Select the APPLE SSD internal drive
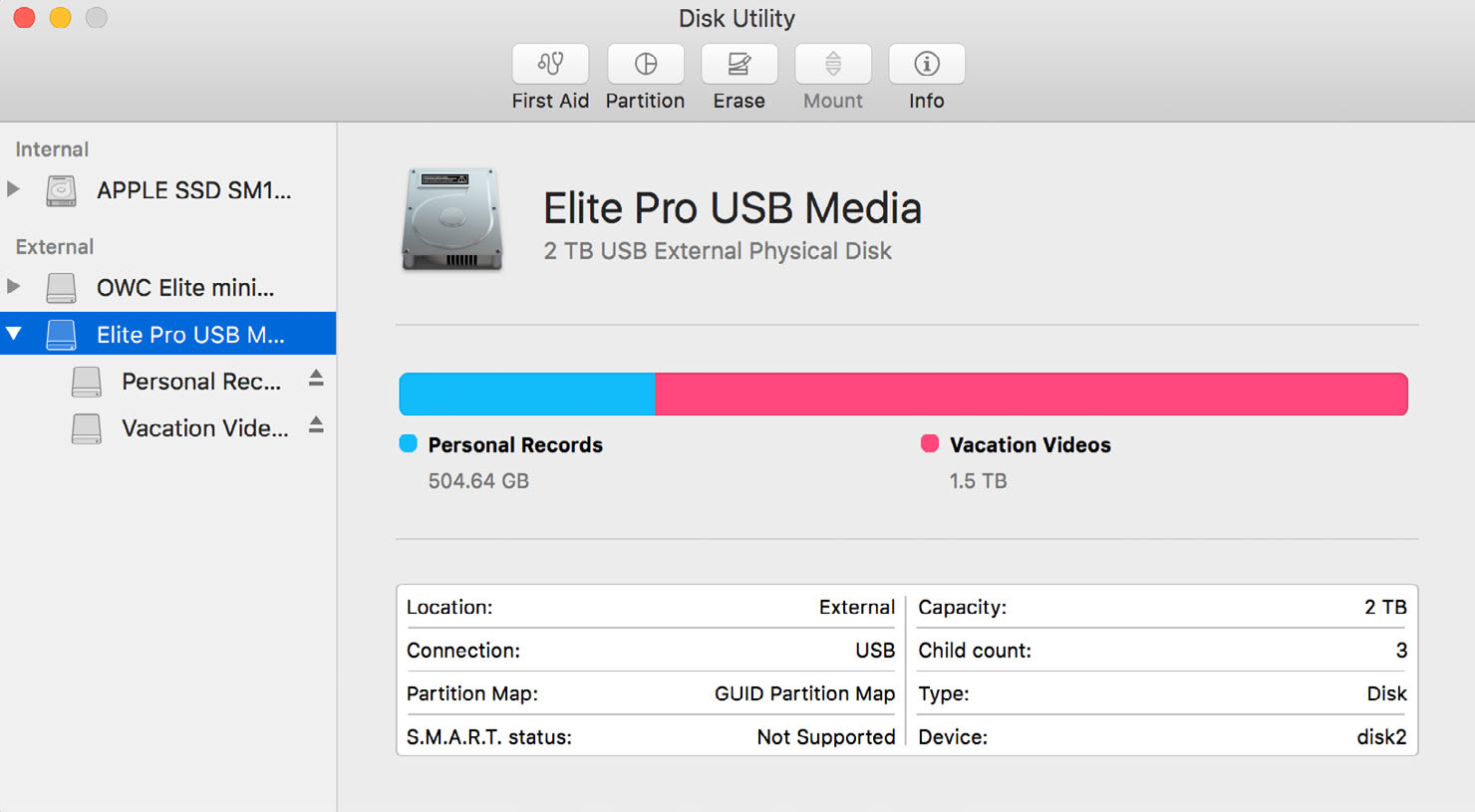 [x=193, y=190]
